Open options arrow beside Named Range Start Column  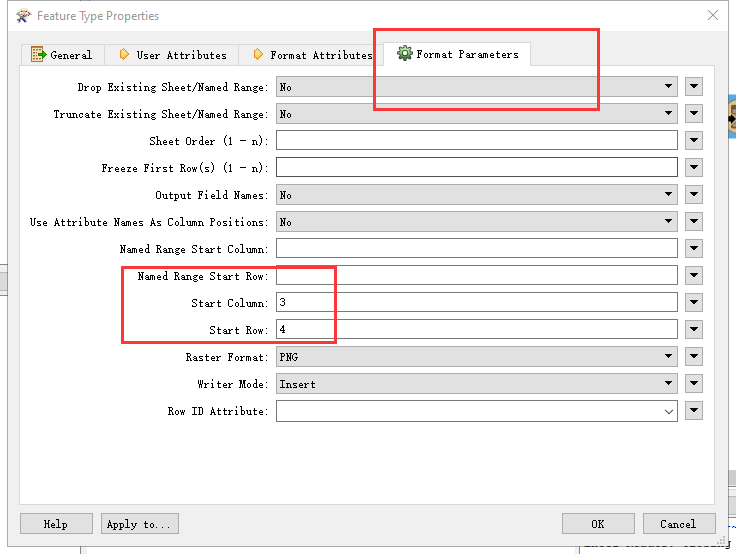coord(694,248)
